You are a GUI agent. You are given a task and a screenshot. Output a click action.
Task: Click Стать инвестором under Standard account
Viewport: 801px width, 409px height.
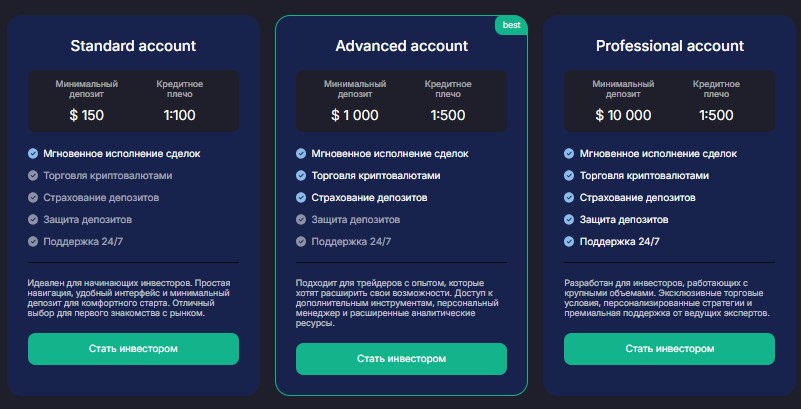[x=133, y=349]
